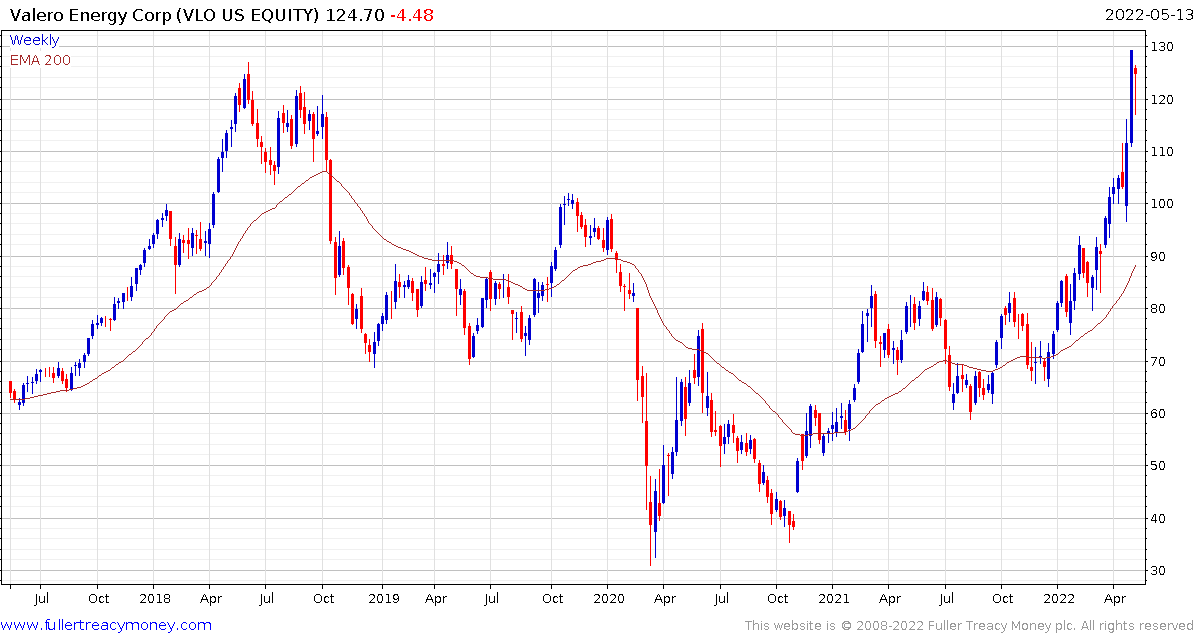Click the EMA 200 legend label

click(x=40, y=60)
